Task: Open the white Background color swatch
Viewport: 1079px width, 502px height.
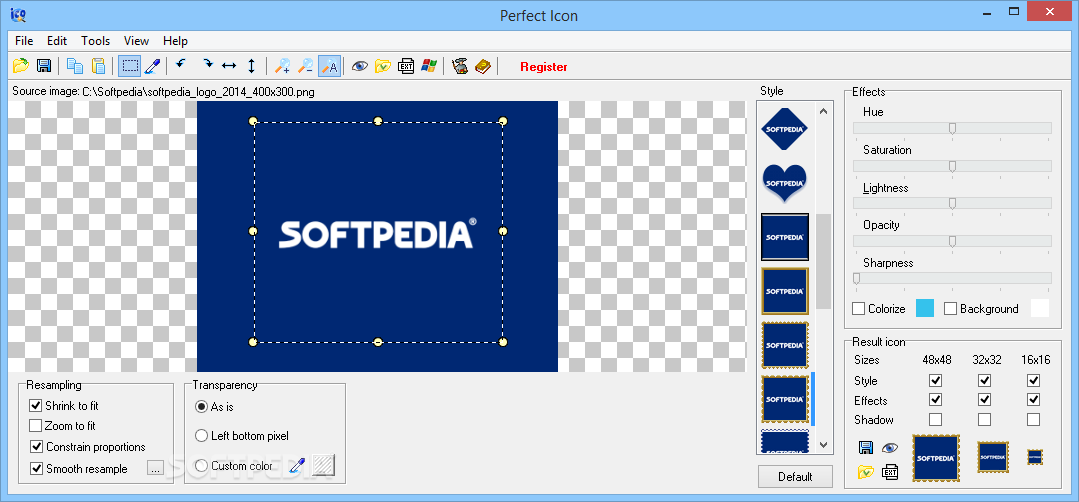Action: (x=1040, y=309)
